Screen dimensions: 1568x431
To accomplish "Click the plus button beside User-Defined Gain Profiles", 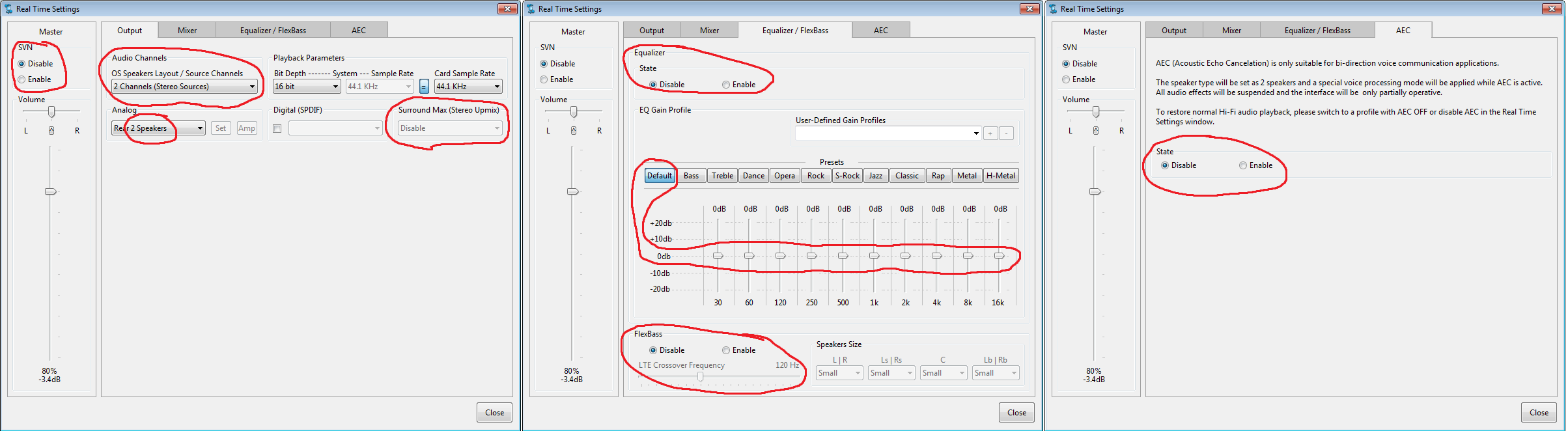I will coord(990,133).
